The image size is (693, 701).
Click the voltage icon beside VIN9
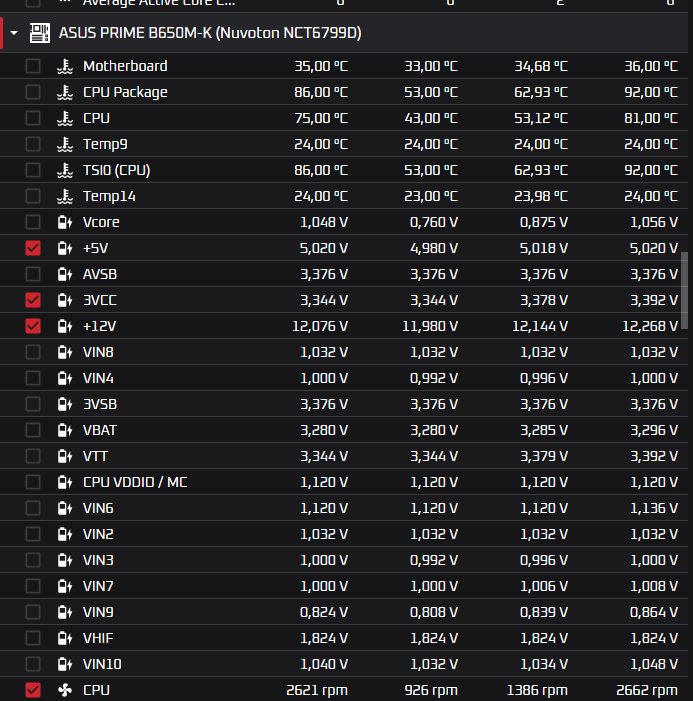point(65,612)
